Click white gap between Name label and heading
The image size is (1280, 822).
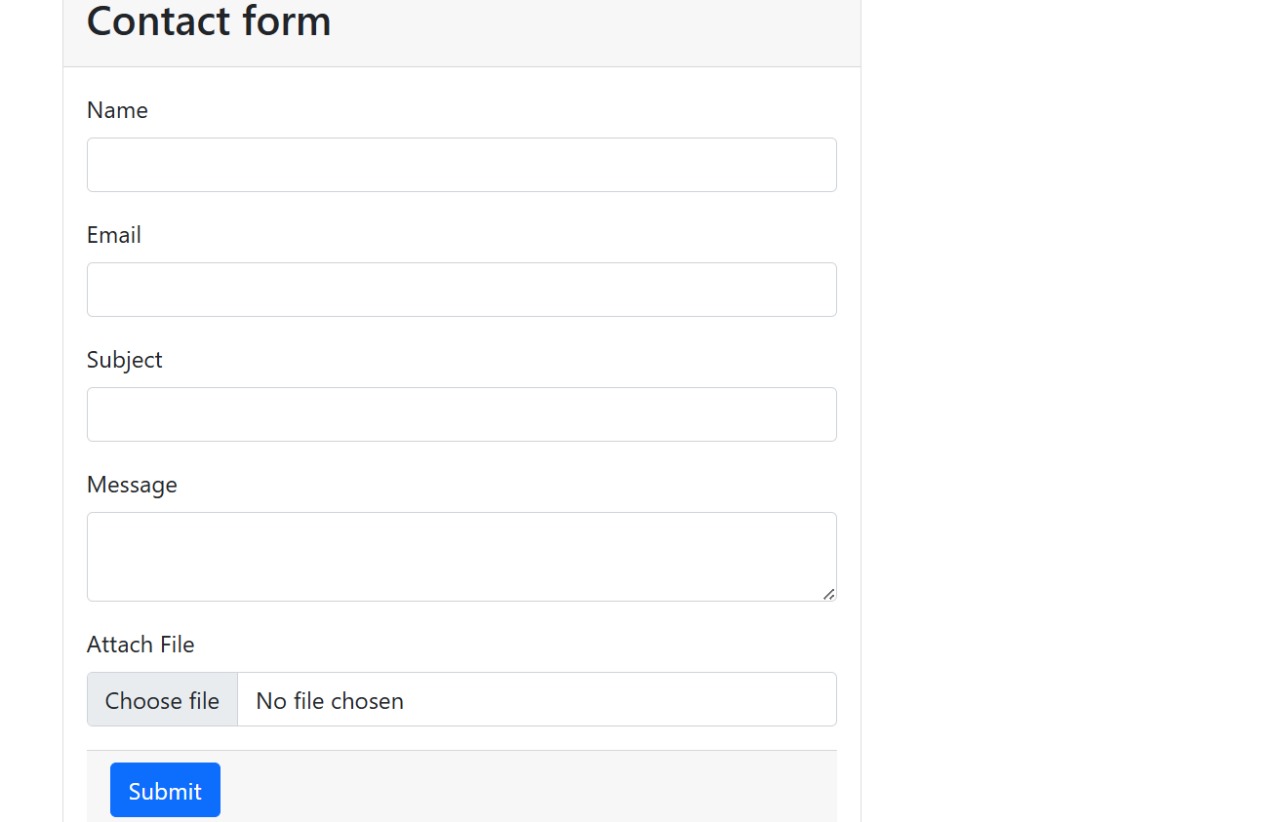pos(461,82)
